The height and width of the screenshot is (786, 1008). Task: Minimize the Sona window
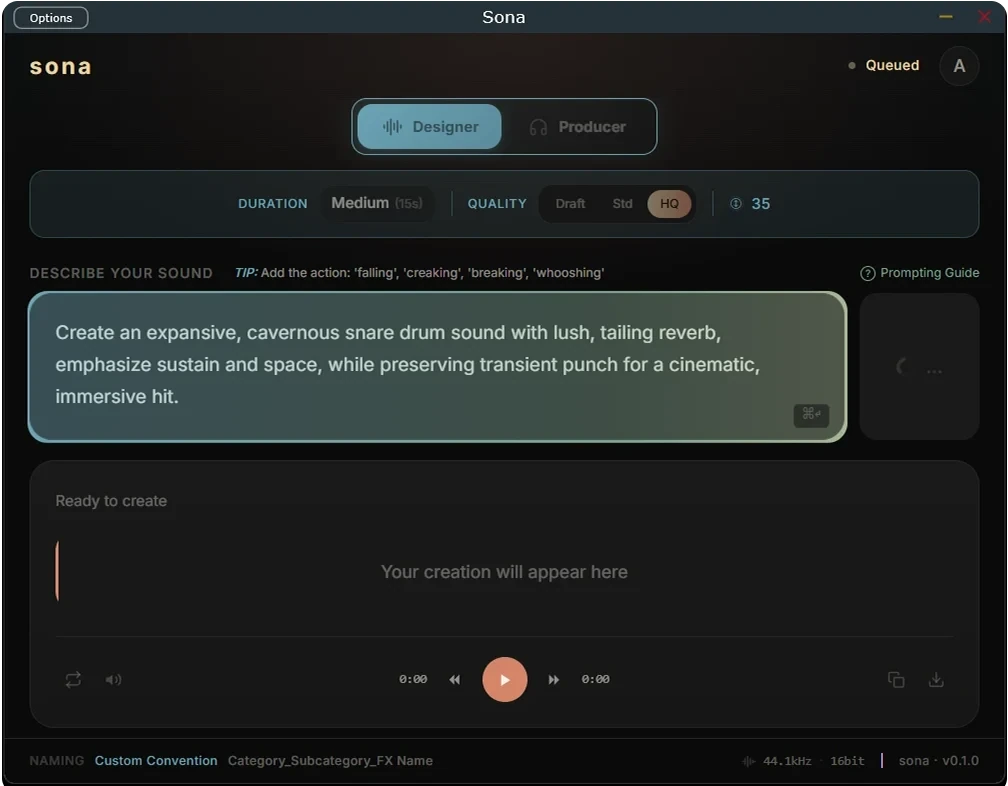pyautogui.click(x=946, y=17)
